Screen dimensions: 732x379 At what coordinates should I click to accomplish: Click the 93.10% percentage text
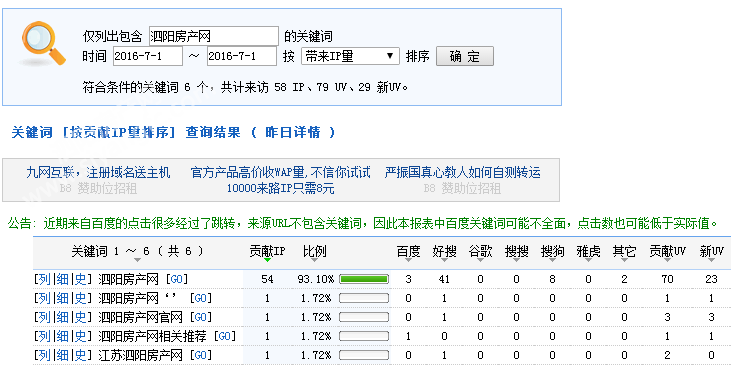click(x=316, y=280)
